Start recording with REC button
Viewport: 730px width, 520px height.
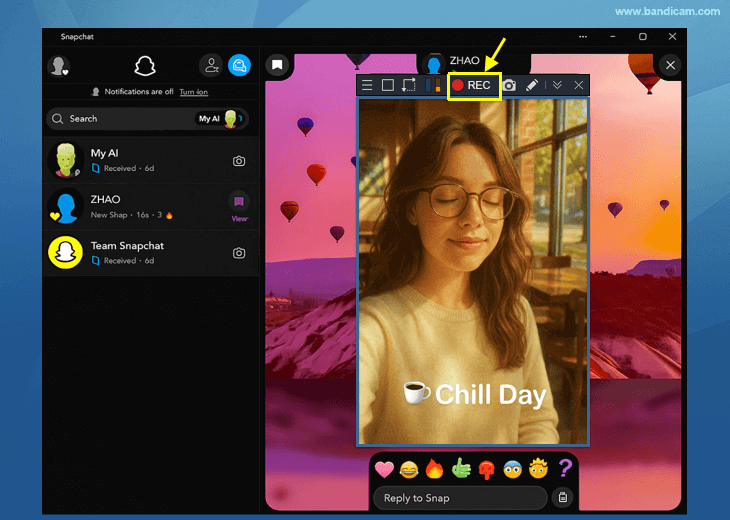click(473, 86)
